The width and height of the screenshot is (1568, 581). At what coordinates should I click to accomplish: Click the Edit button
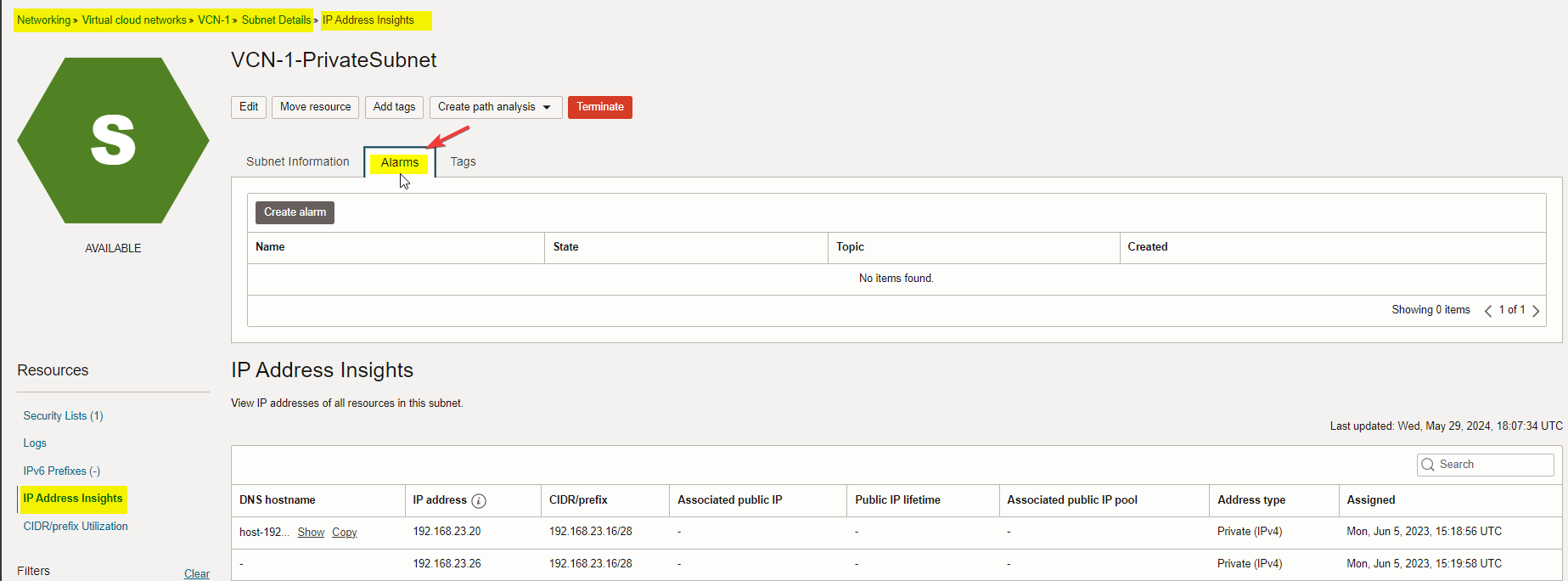coord(249,107)
